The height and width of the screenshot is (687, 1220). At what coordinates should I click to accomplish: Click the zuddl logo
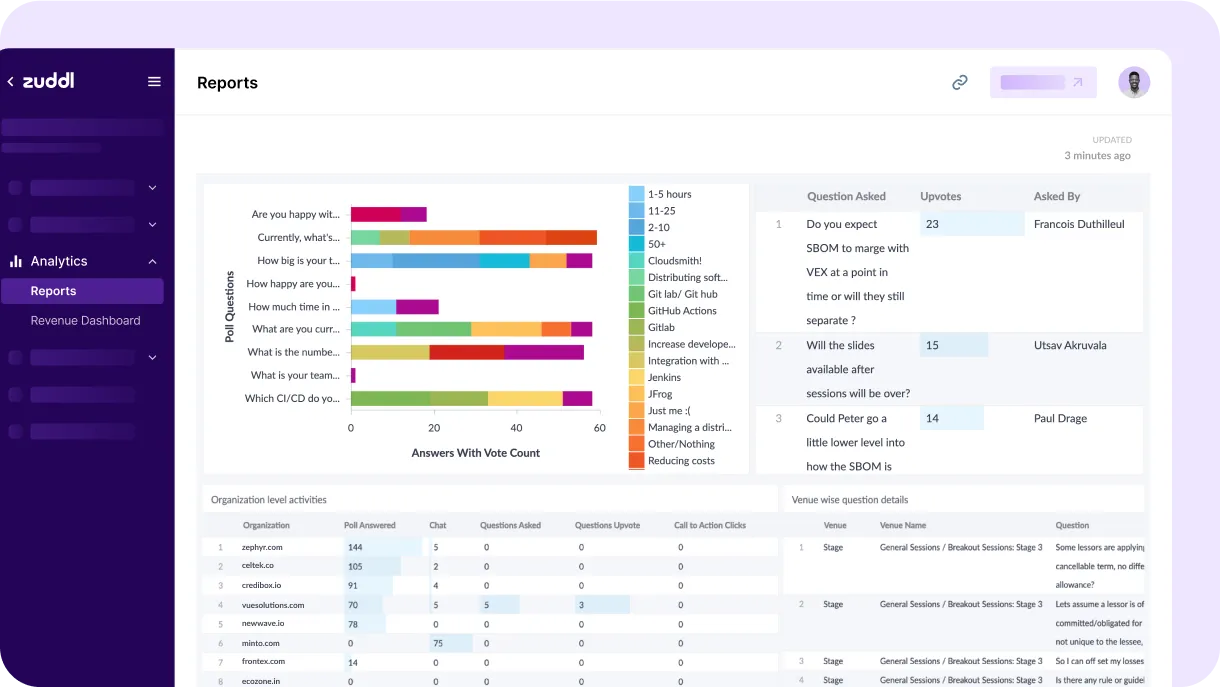pos(48,81)
